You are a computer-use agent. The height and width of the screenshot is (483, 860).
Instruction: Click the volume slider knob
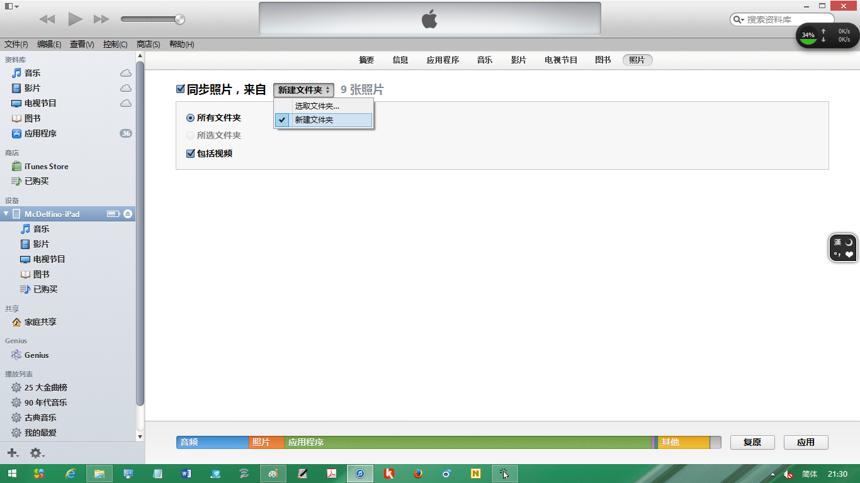179,19
